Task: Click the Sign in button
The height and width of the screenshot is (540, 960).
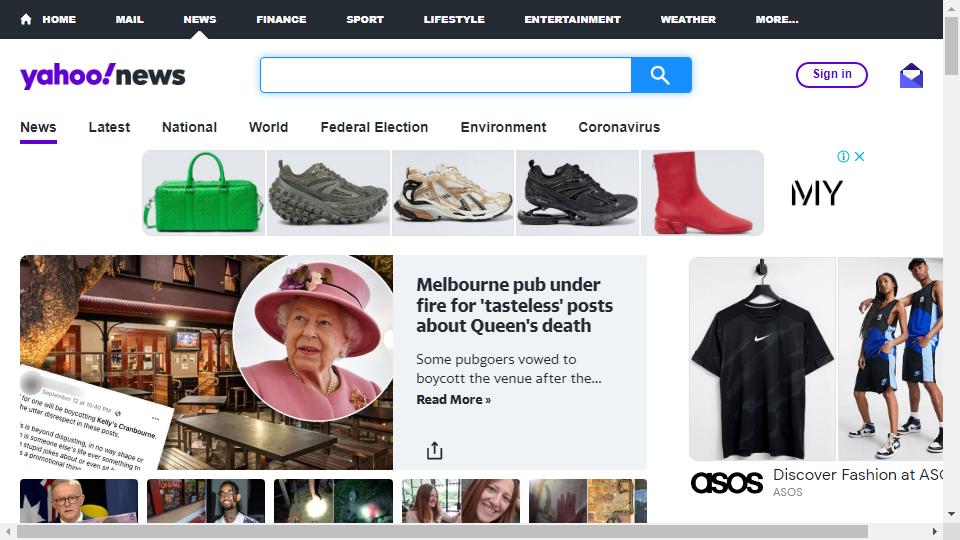Action: click(x=831, y=75)
